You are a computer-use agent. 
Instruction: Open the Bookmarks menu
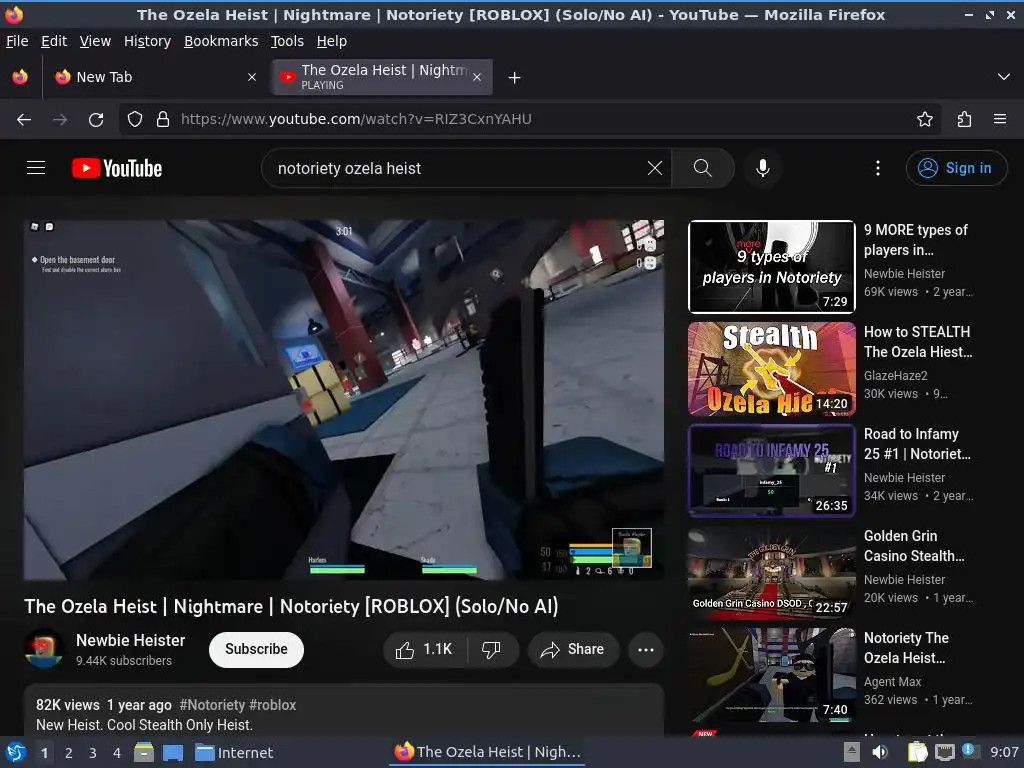[x=221, y=41]
